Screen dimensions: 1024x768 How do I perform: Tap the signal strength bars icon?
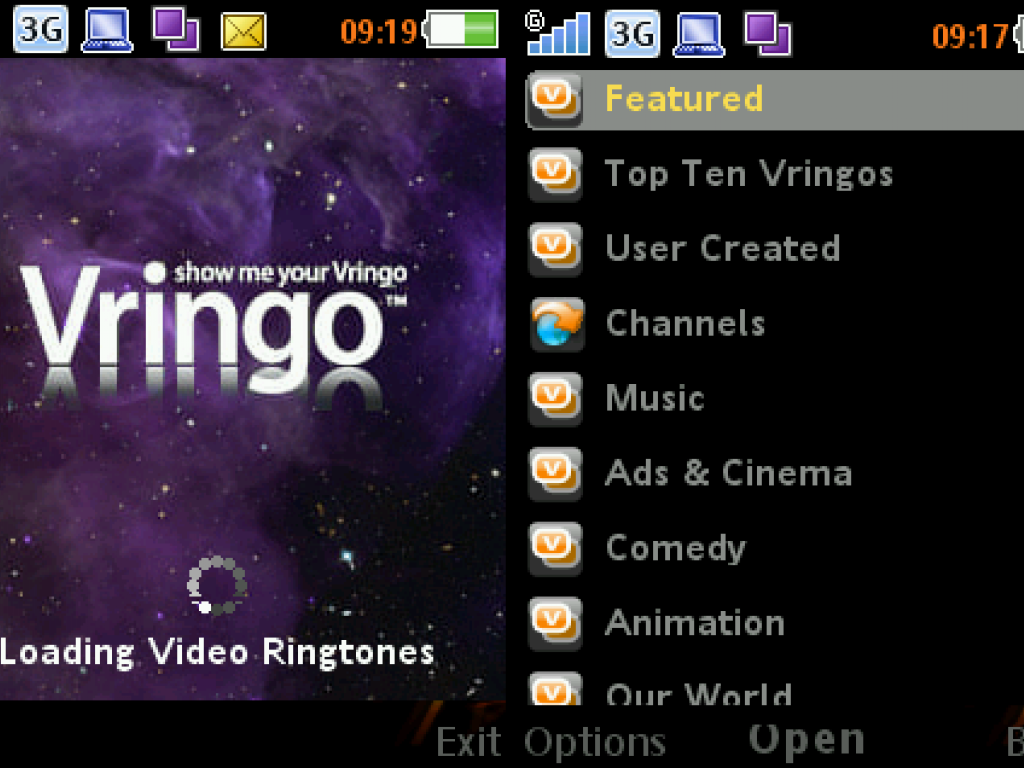558,33
